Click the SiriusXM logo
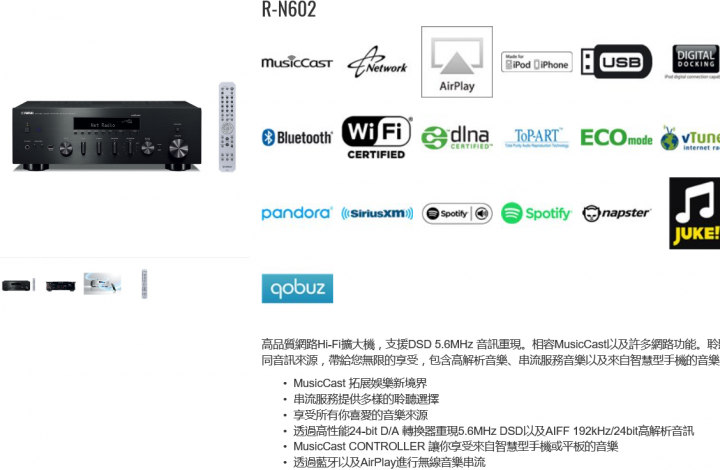 pos(377,213)
